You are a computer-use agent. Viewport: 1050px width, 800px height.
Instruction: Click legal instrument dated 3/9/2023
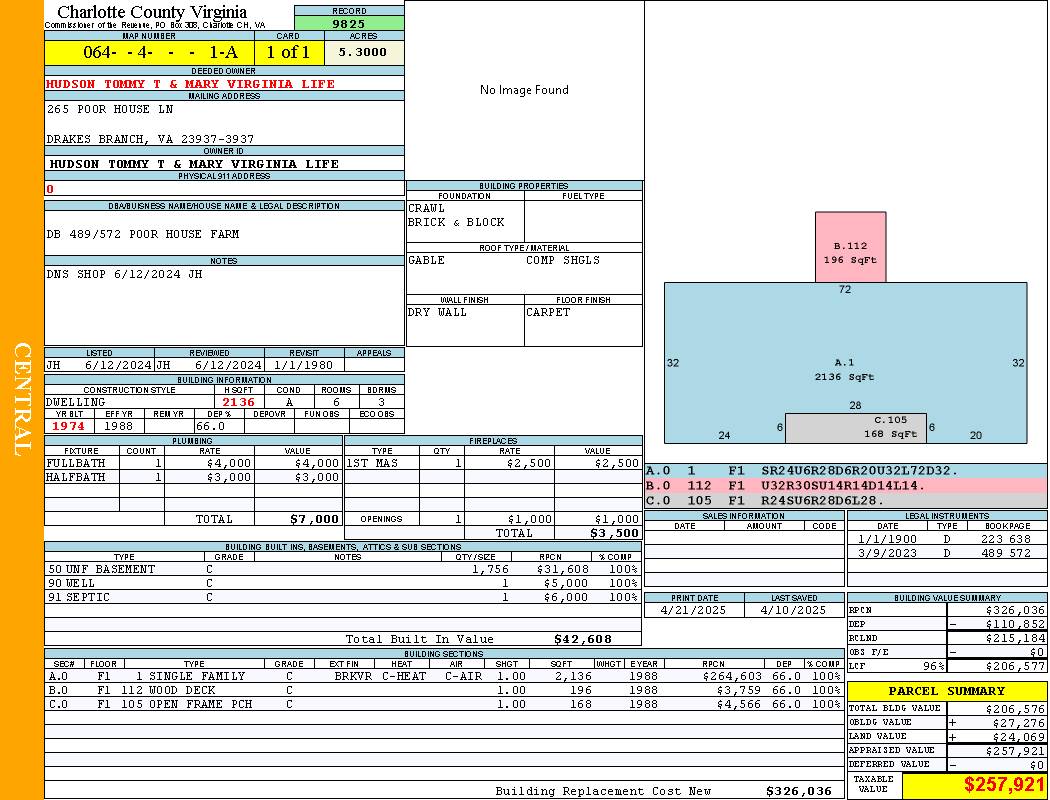click(x=947, y=553)
